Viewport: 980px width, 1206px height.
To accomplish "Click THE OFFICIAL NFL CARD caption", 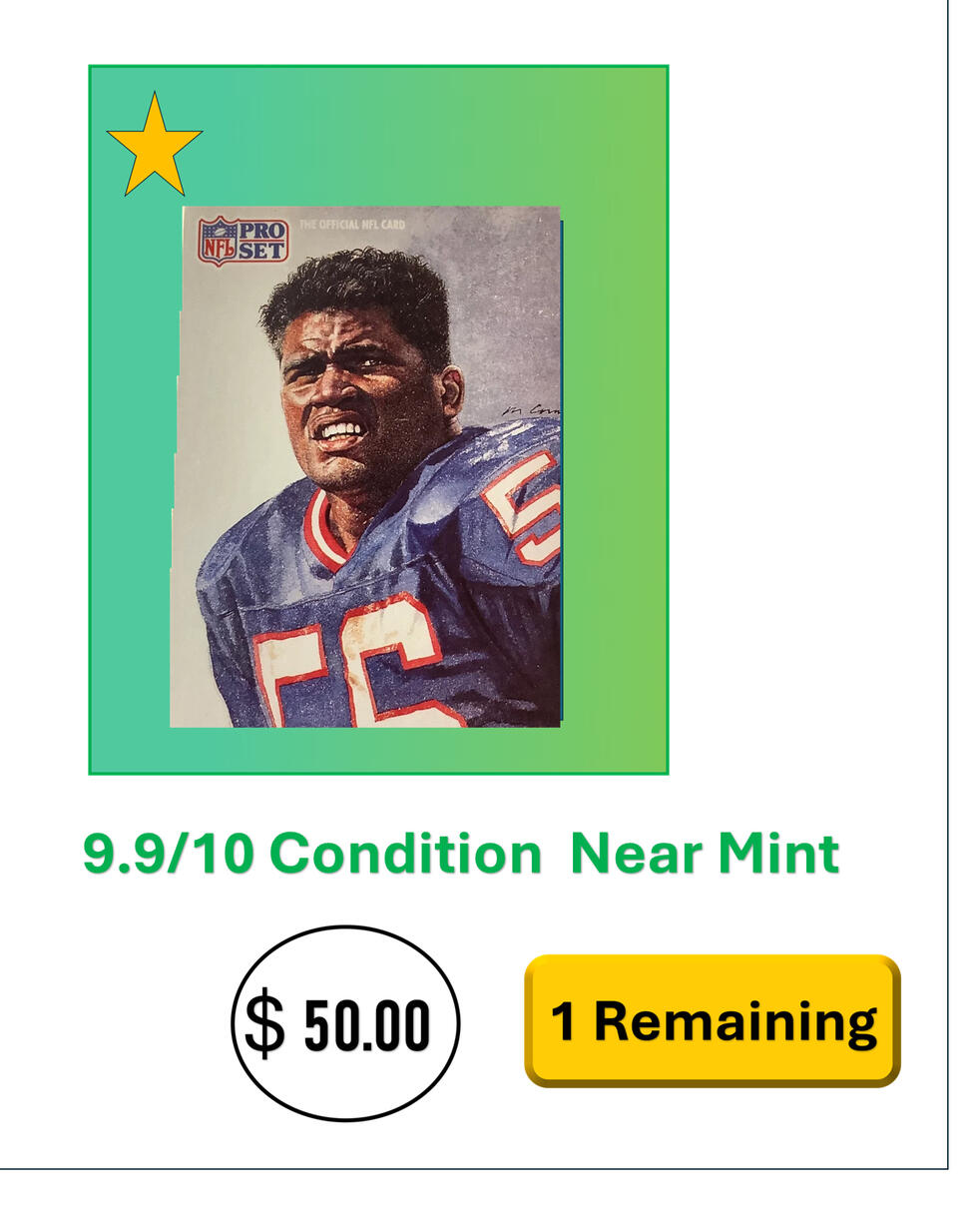I will (352, 225).
